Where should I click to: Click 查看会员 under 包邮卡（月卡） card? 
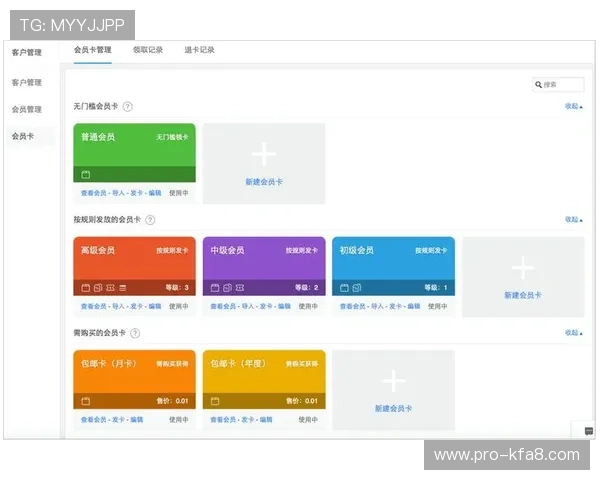94,420
